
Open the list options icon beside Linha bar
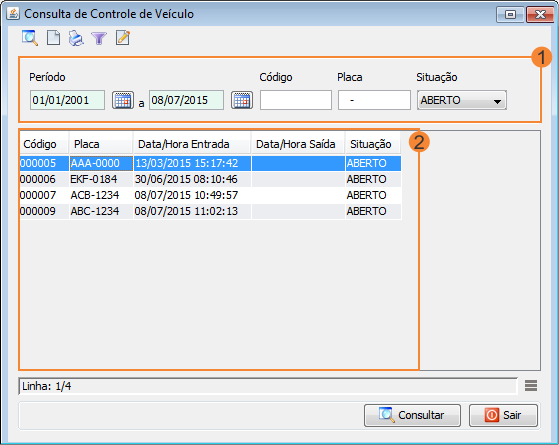(531, 385)
